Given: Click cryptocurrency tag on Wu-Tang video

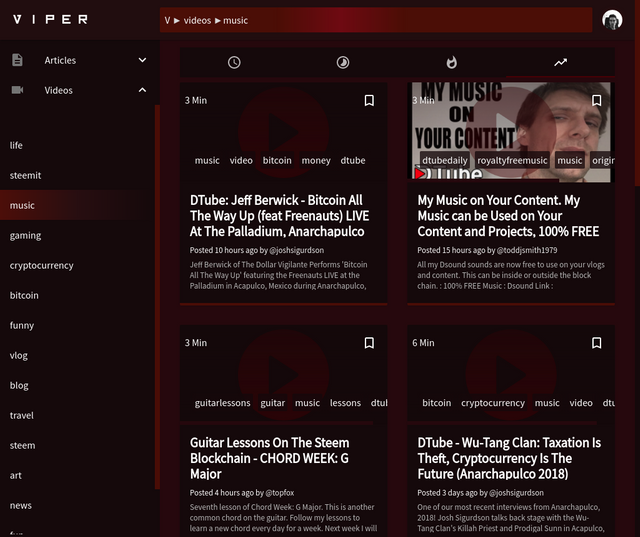Looking at the screenshot, I should 493,403.
